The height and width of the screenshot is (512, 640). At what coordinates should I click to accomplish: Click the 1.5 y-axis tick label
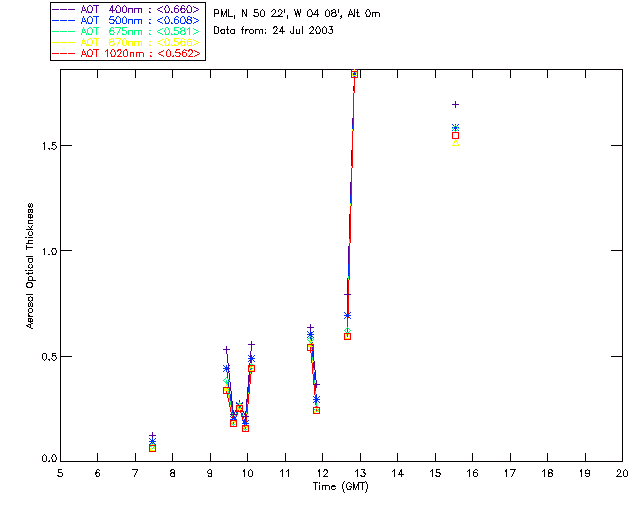(49, 146)
